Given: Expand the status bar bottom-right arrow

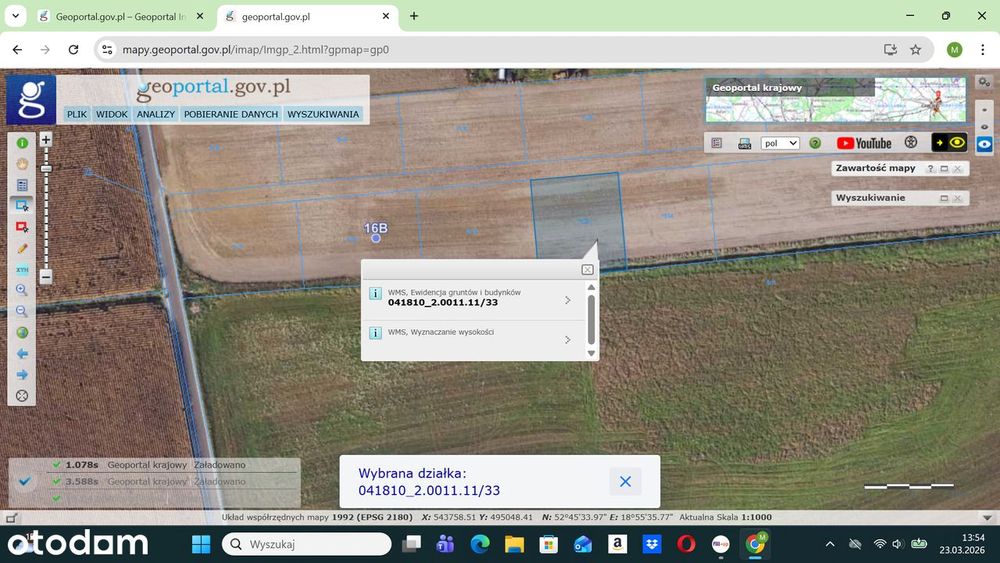Looking at the screenshot, I should coord(987,518).
